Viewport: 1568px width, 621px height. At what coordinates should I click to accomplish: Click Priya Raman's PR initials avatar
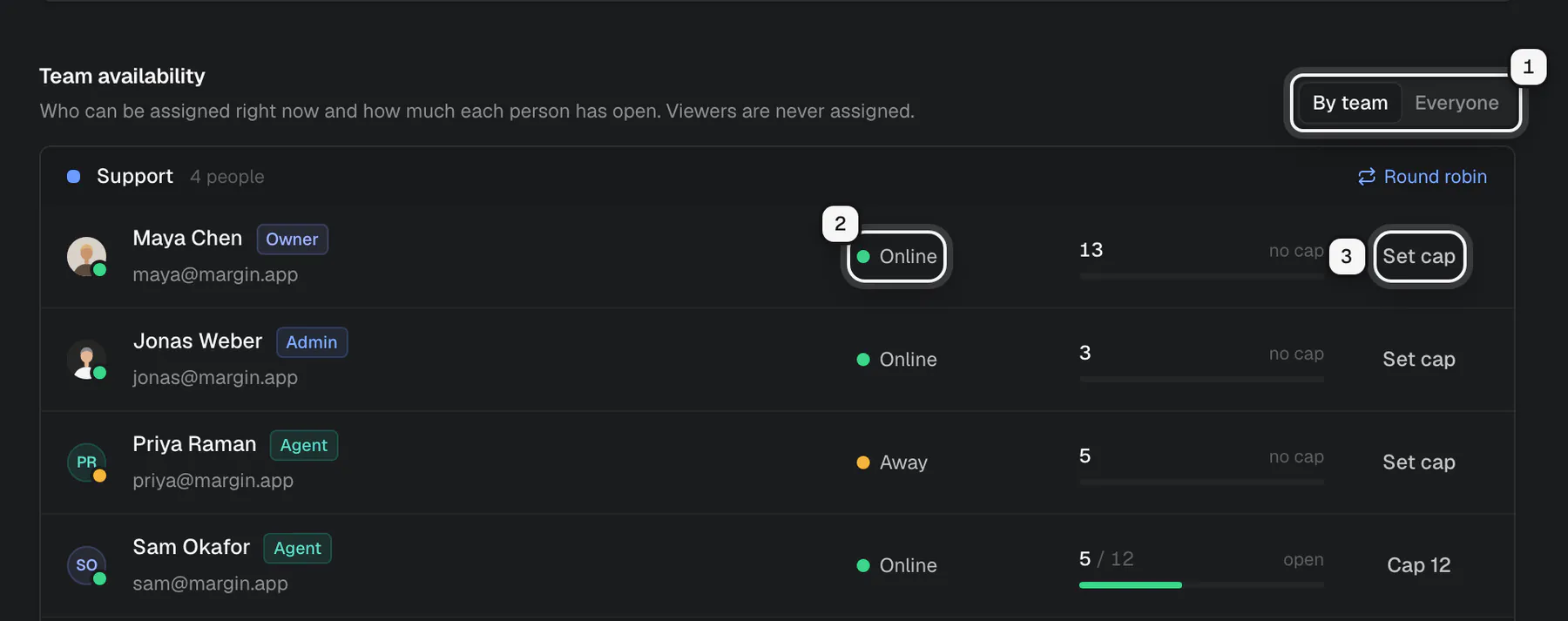point(86,462)
